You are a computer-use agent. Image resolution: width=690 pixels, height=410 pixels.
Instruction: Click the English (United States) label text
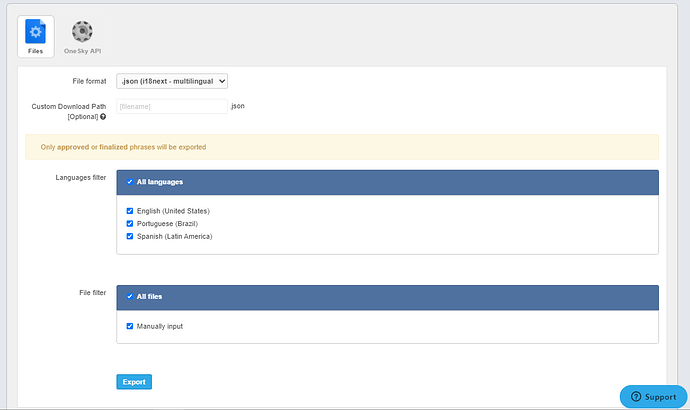173,211
